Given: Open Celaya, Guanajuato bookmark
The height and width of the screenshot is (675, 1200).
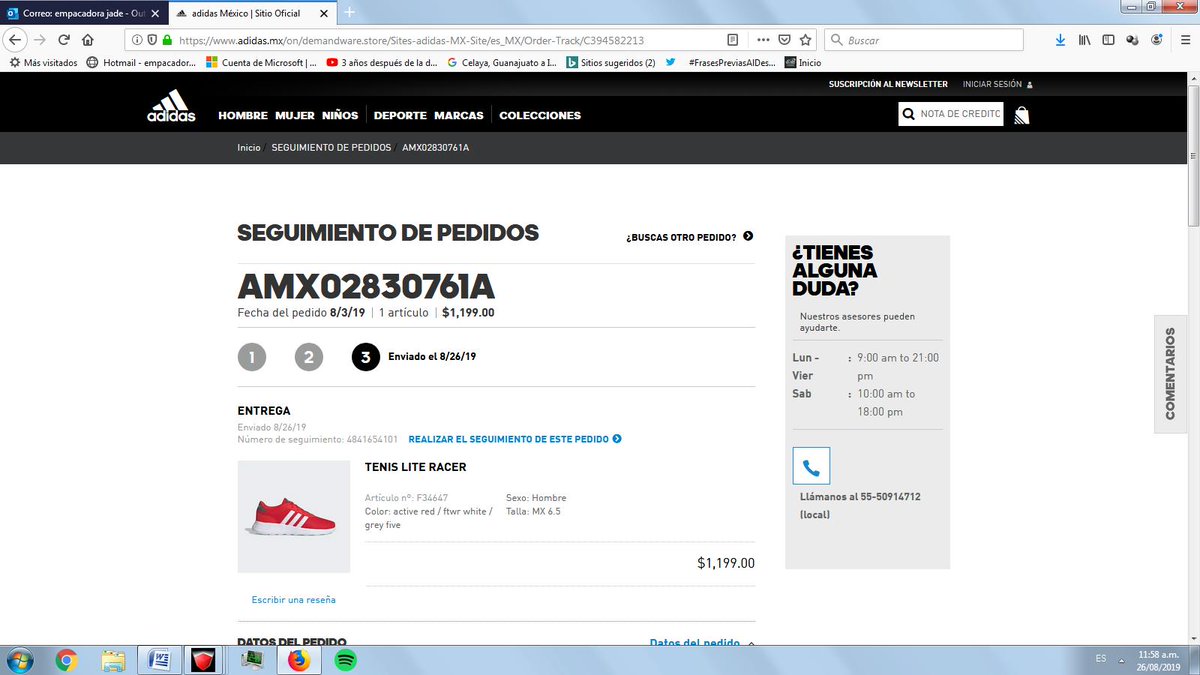Looking at the screenshot, I should point(500,62).
